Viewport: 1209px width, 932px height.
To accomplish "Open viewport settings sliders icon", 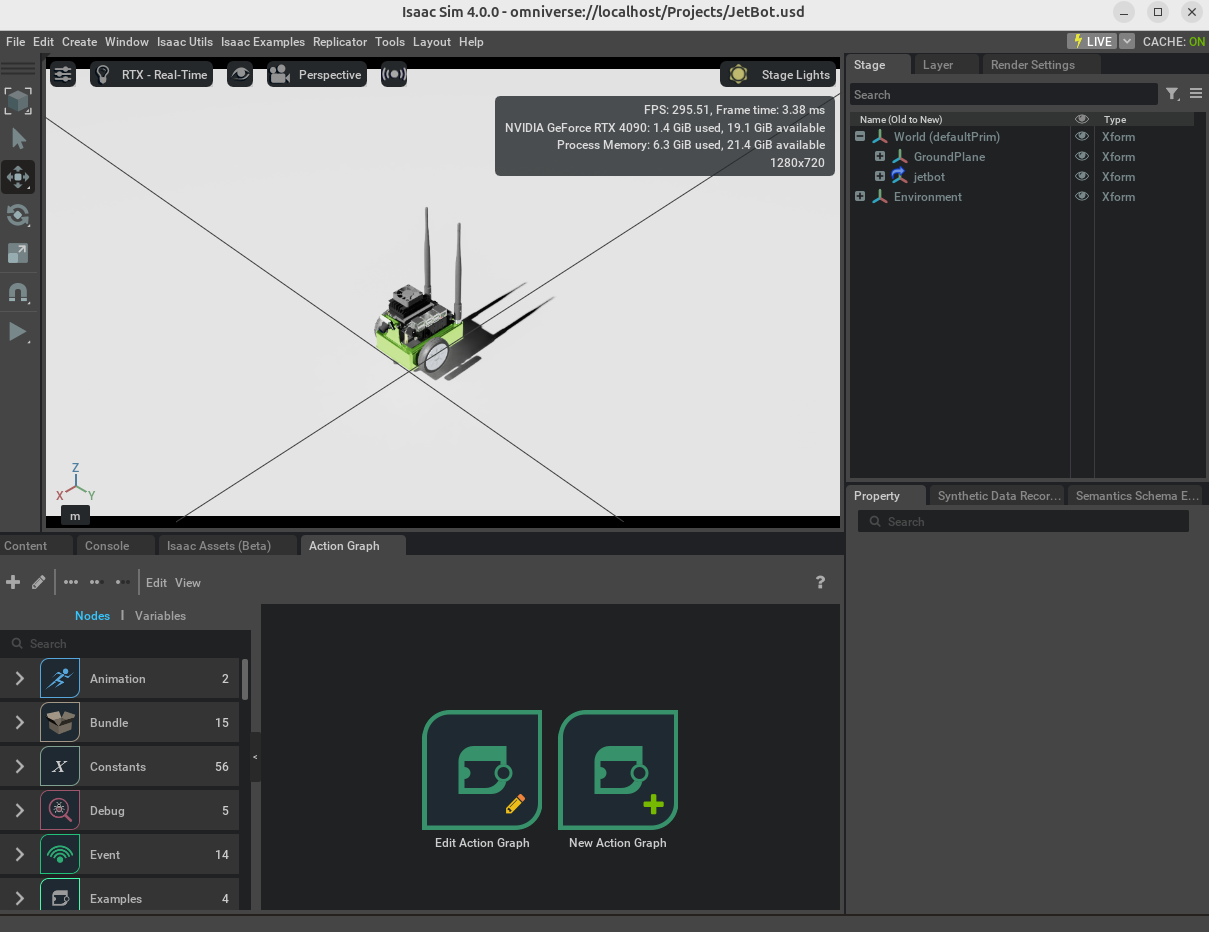I will pos(63,75).
